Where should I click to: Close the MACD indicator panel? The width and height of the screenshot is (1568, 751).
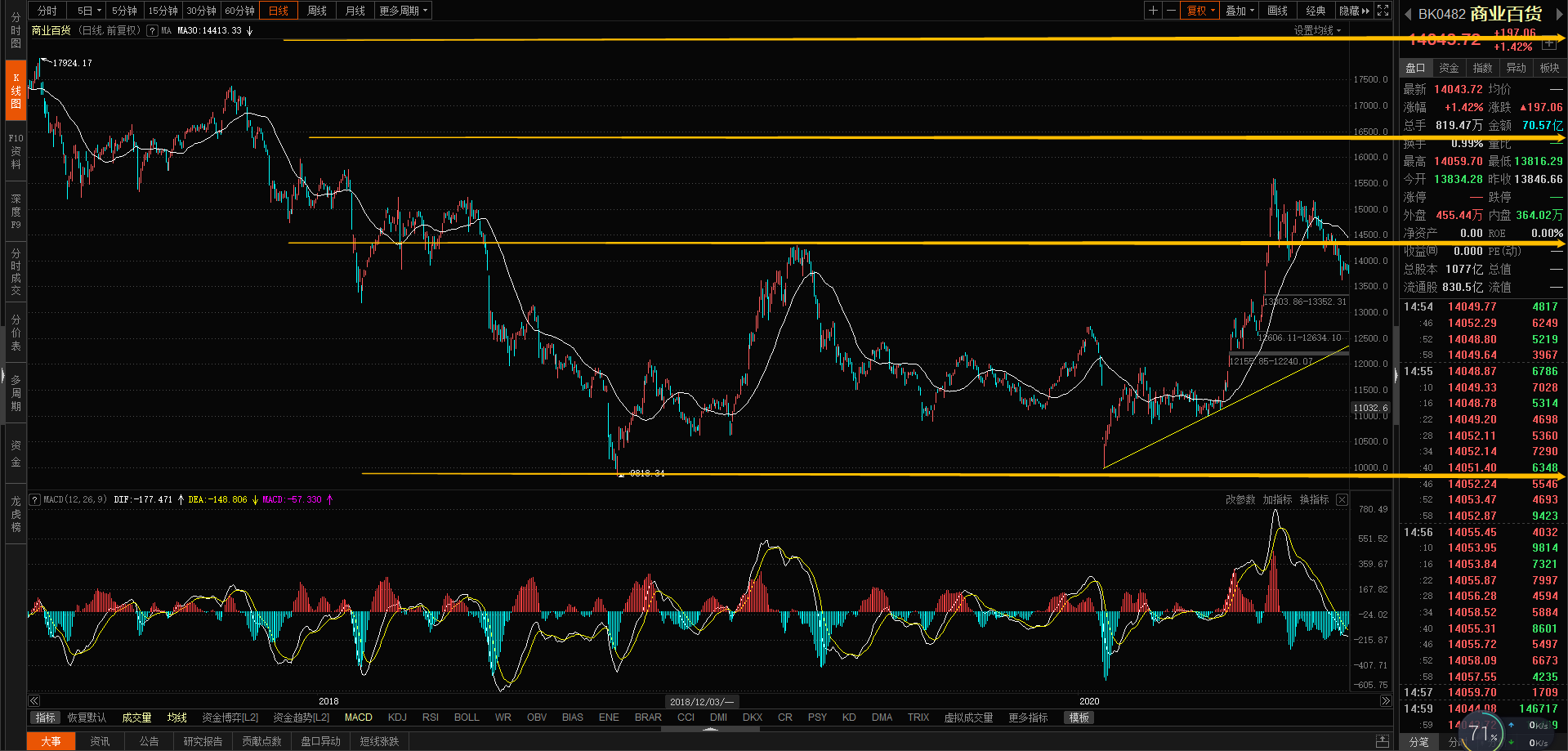(x=1342, y=499)
